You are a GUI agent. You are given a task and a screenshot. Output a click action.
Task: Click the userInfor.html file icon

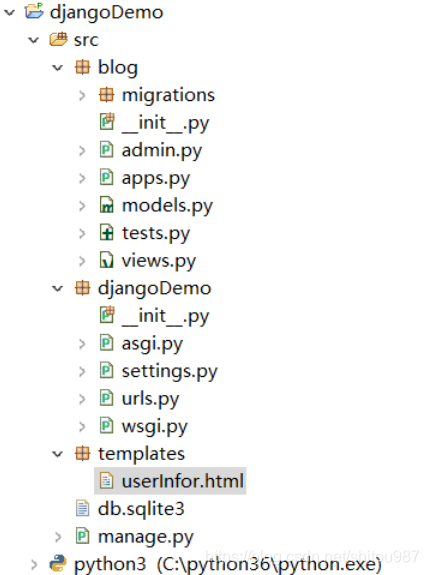(x=106, y=481)
